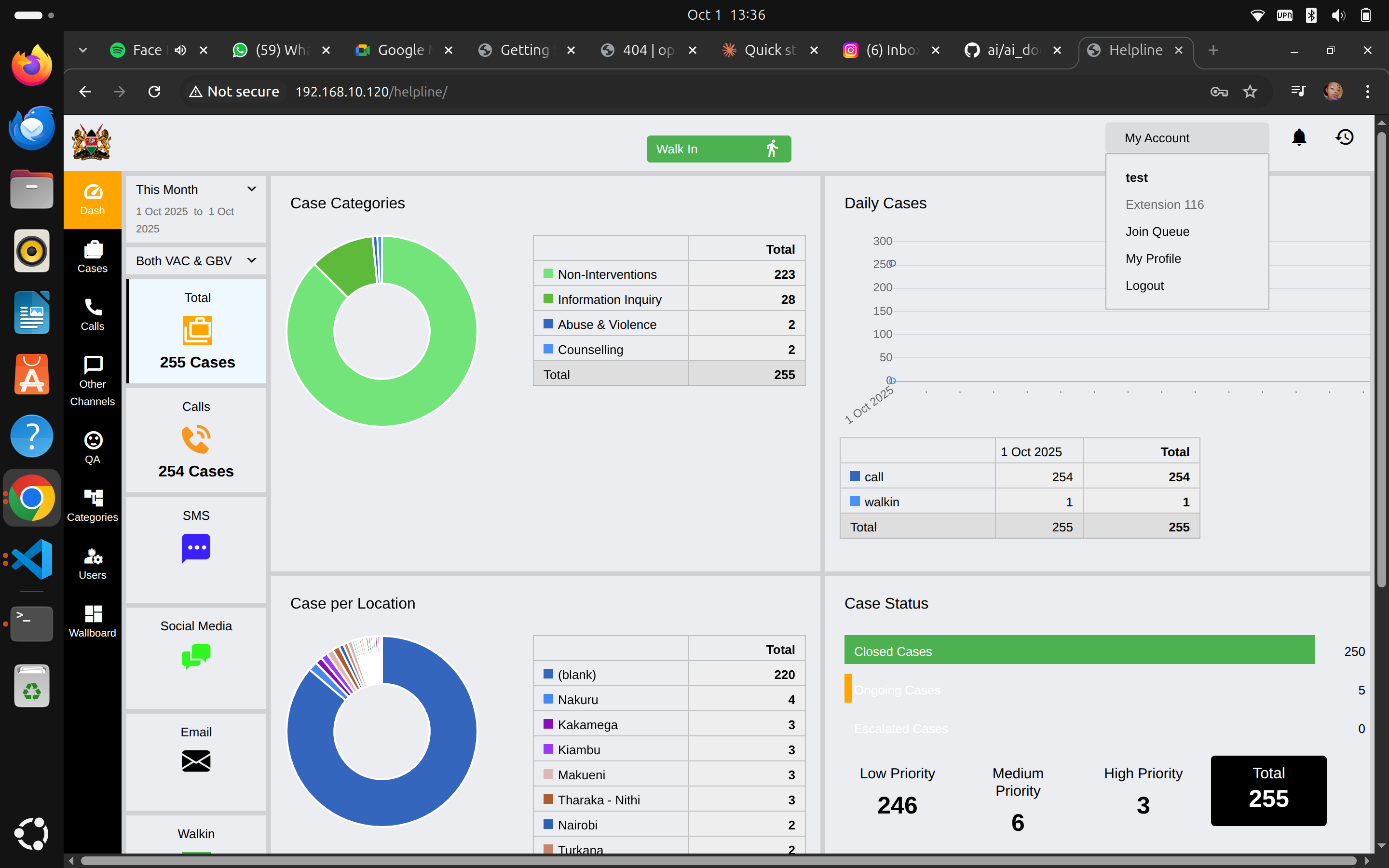Open the My Account button
1389x868 pixels.
coord(1157,138)
